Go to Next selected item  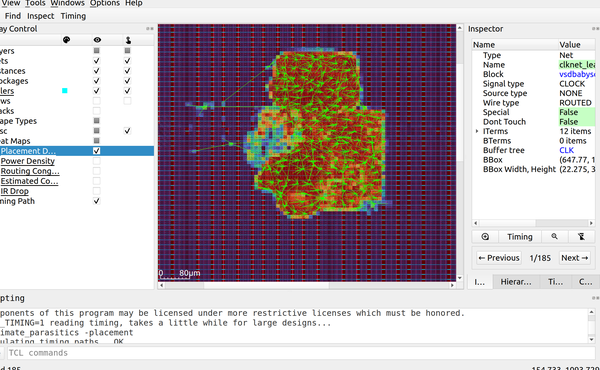pyautogui.click(x=574, y=258)
